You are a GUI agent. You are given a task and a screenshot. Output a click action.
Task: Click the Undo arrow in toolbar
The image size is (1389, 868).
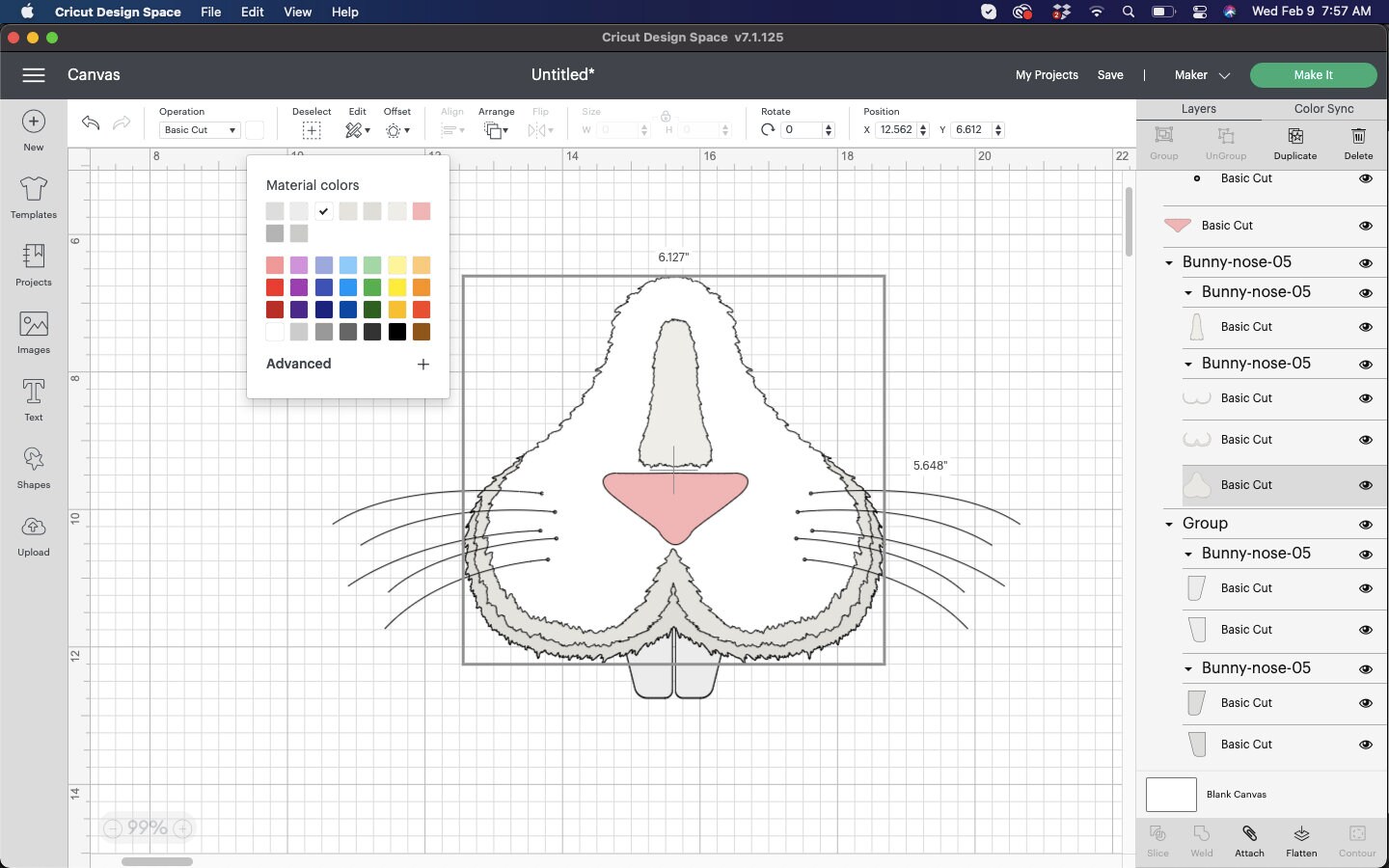click(x=90, y=123)
